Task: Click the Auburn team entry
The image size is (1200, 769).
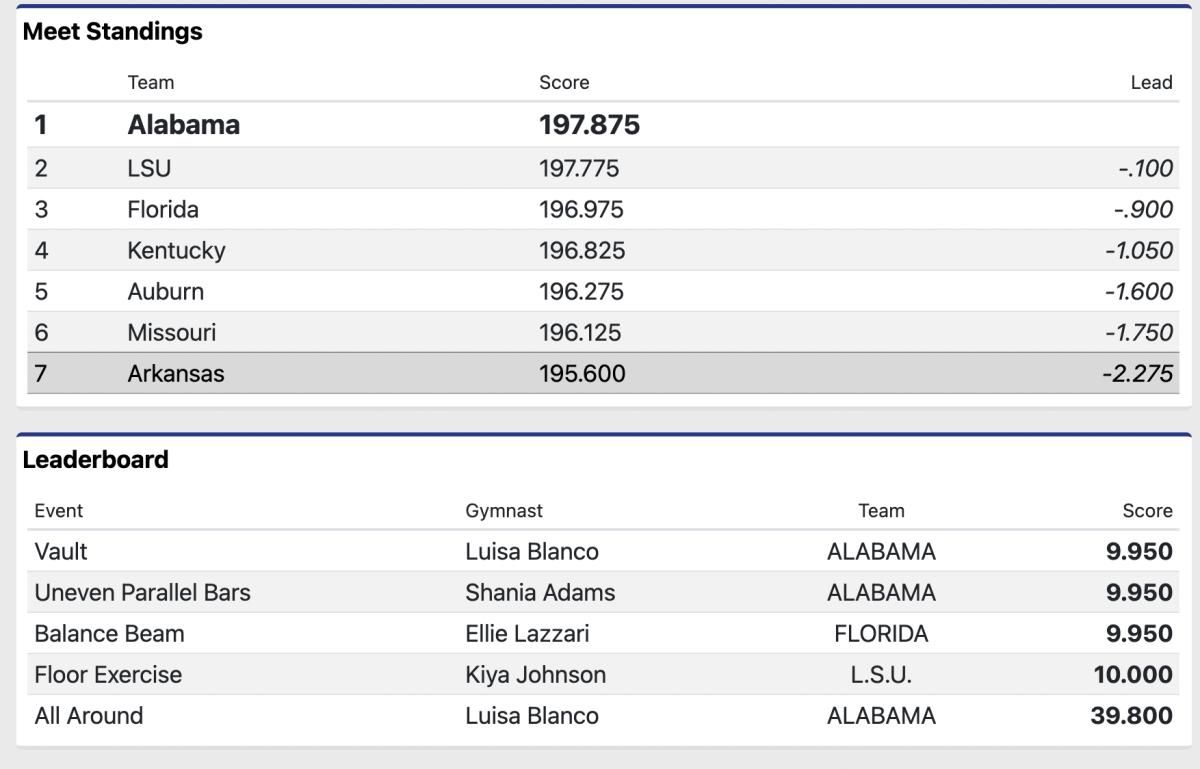Action: click(x=165, y=291)
